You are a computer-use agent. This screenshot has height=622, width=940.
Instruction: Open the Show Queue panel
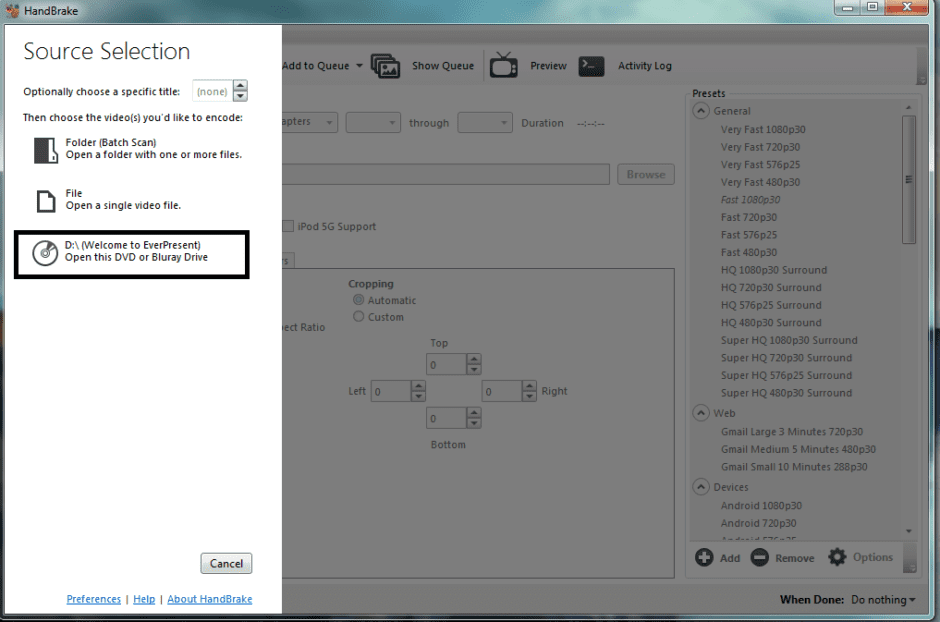click(x=441, y=65)
